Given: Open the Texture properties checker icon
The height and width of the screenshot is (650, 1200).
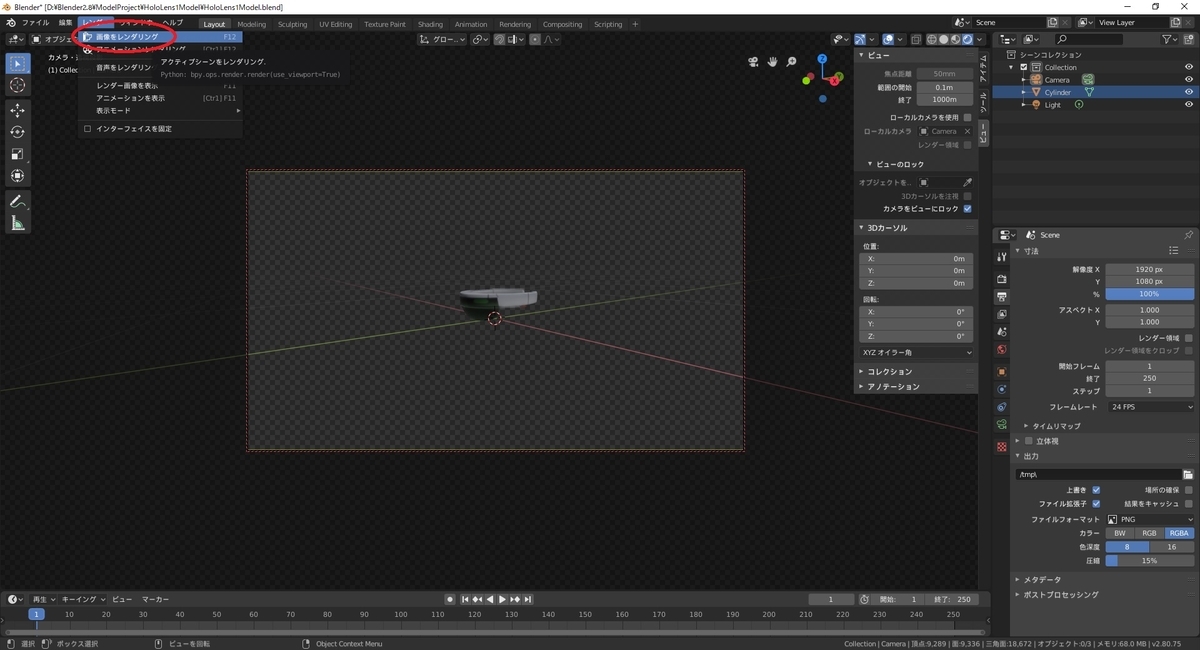Looking at the screenshot, I should coord(1002,446).
